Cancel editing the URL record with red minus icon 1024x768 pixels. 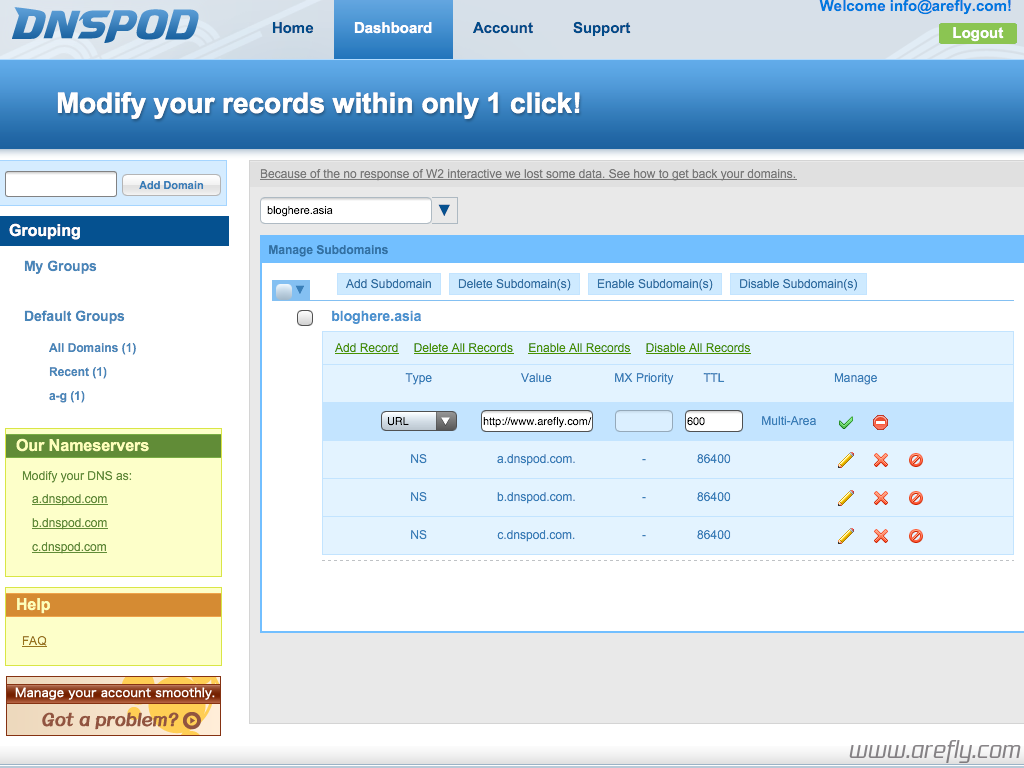pos(880,423)
